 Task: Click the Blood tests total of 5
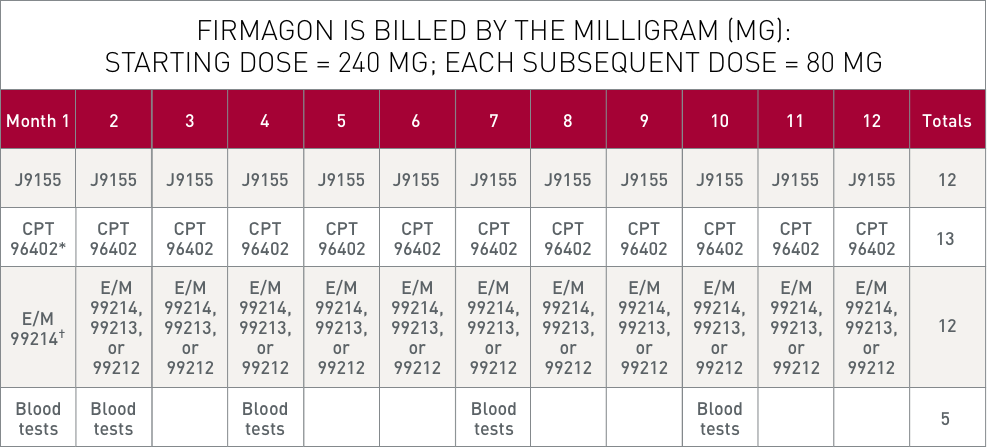point(947,418)
